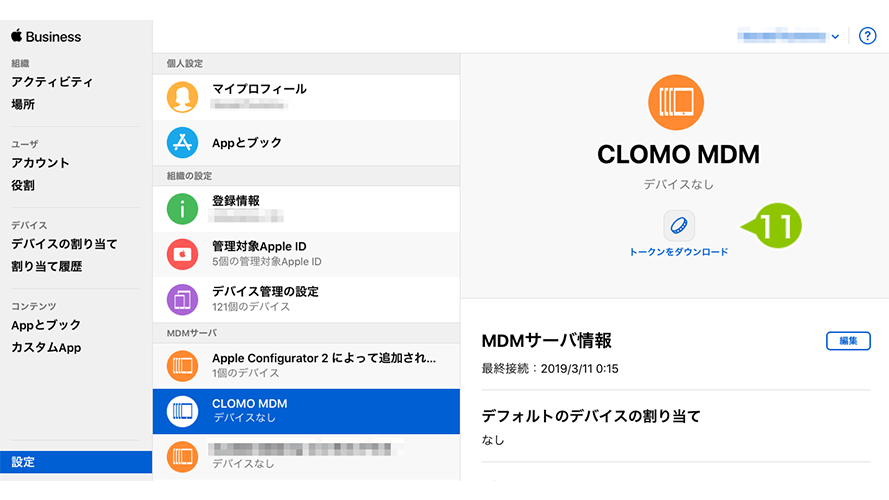
Task: Open the help question mark icon
Action: pyautogui.click(x=867, y=36)
